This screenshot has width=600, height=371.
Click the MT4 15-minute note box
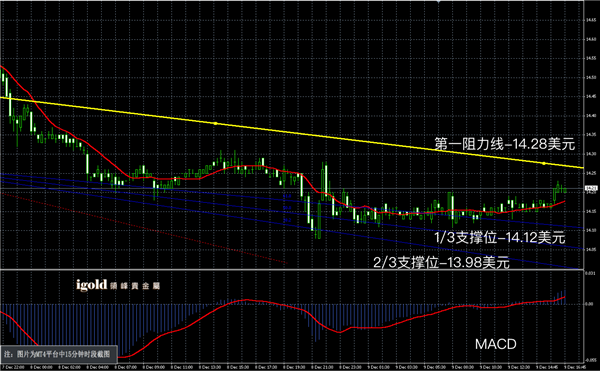click(x=58, y=354)
